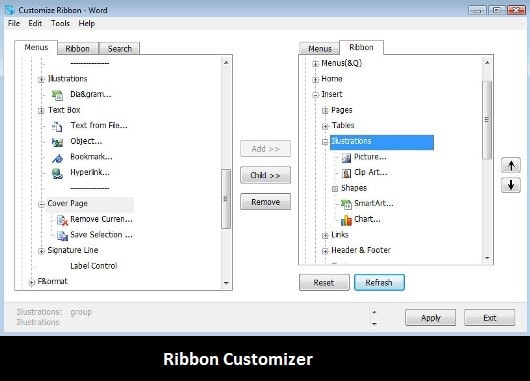The height and width of the screenshot is (381, 530).
Task: Select the SmartArt icon in Ribbon tree
Action: pos(346,204)
